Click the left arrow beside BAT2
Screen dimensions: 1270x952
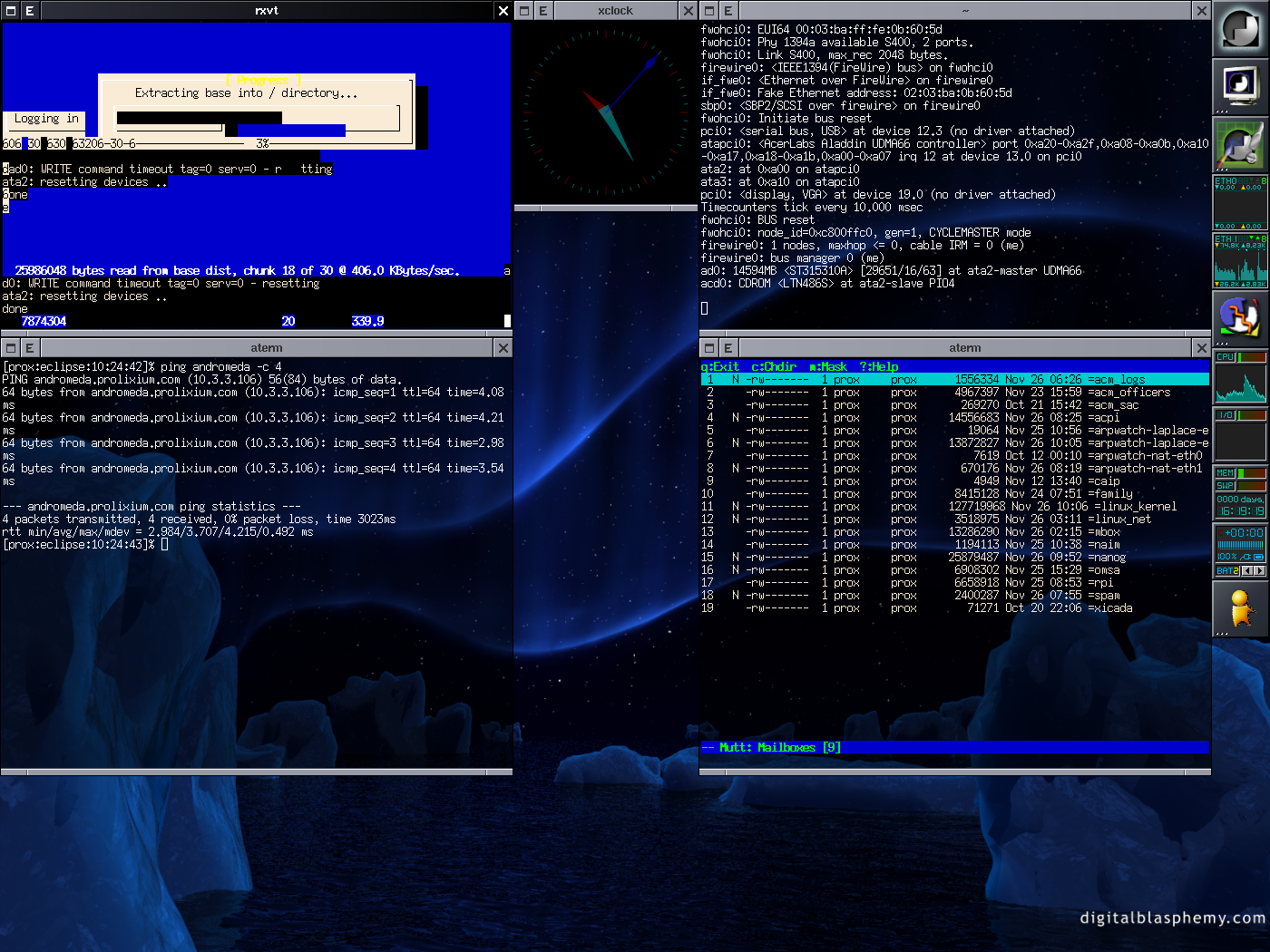(1247, 571)
